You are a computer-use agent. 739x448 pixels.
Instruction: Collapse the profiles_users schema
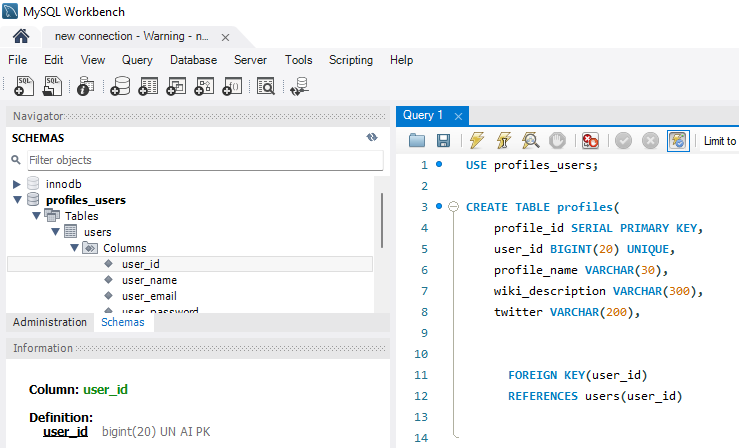tap(17, 200)
